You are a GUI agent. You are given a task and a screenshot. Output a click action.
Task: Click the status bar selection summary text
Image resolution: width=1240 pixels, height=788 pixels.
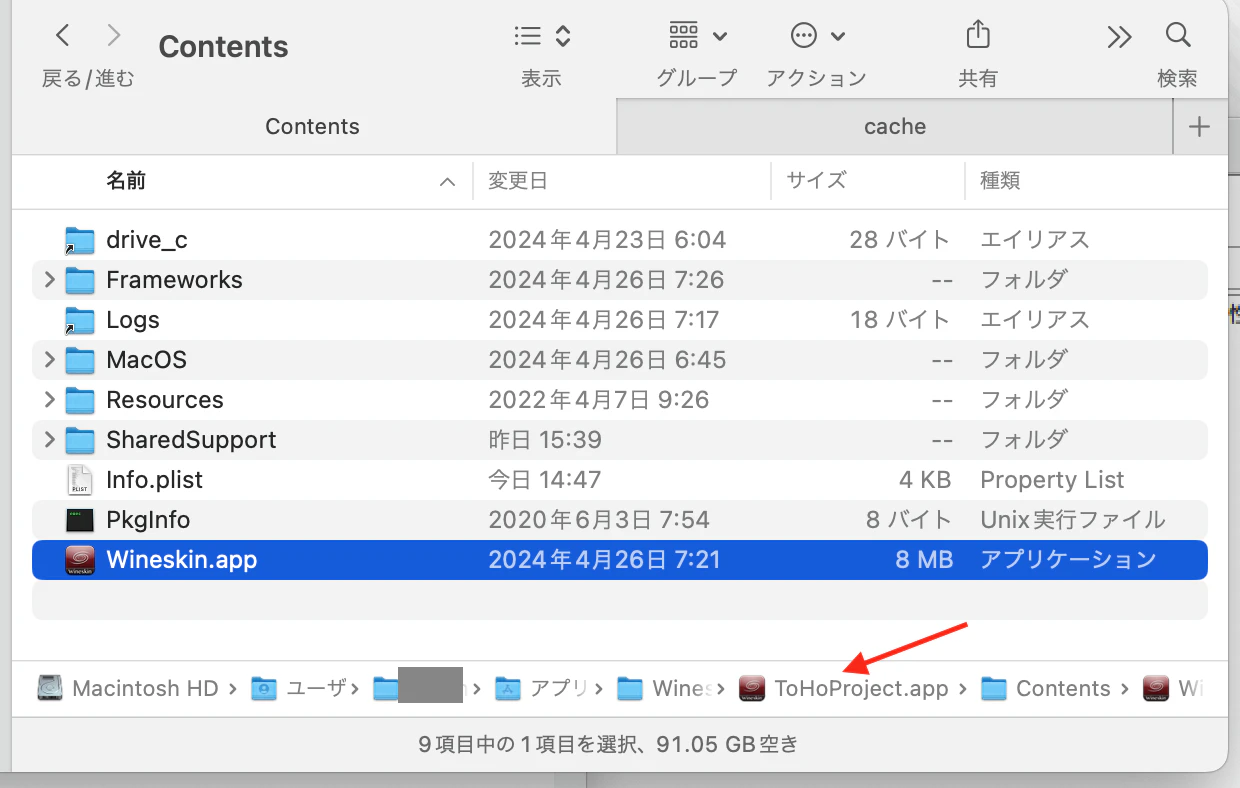[x=608, y=744]
